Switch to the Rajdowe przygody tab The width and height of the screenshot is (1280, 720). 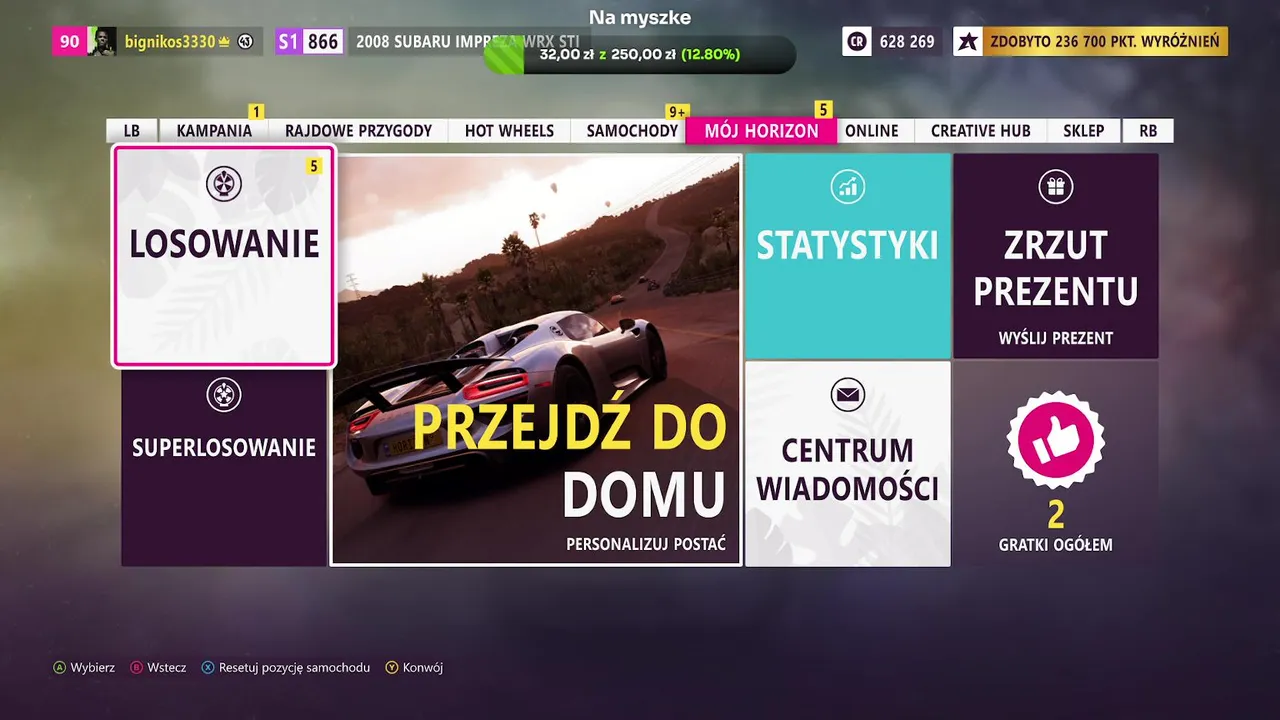pyautogui.click(x=358, y=131)
